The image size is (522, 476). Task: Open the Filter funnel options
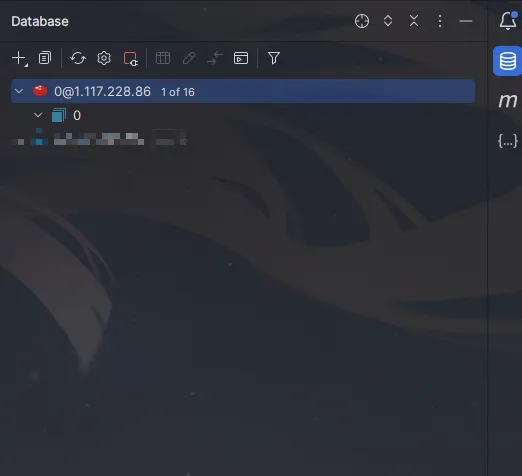[x=274, y=58]
